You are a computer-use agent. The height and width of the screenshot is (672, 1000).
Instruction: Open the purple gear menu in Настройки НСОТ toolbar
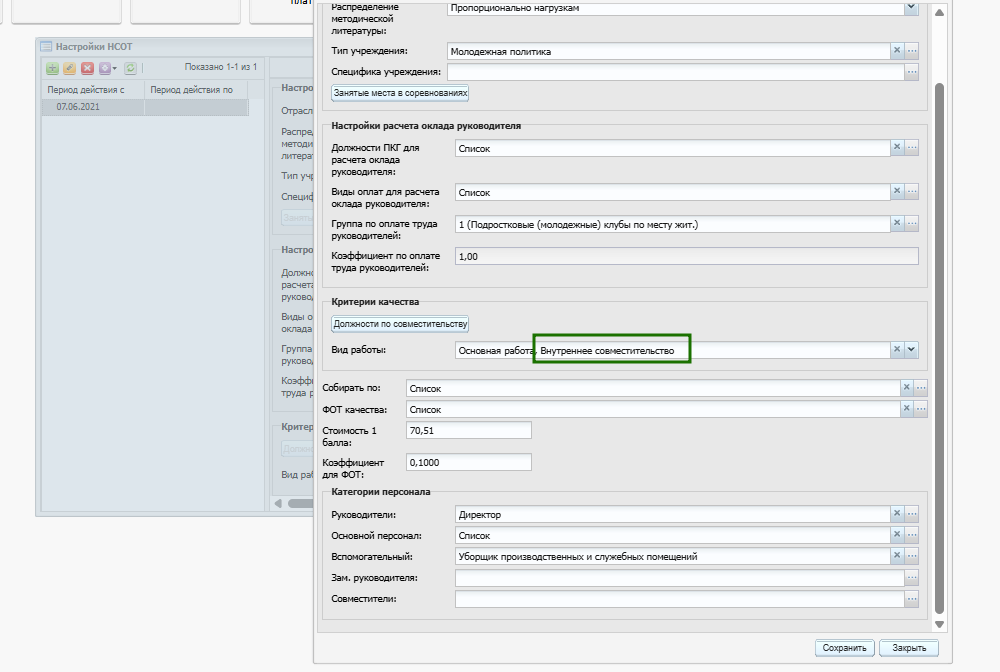click(x=108, y=68)
